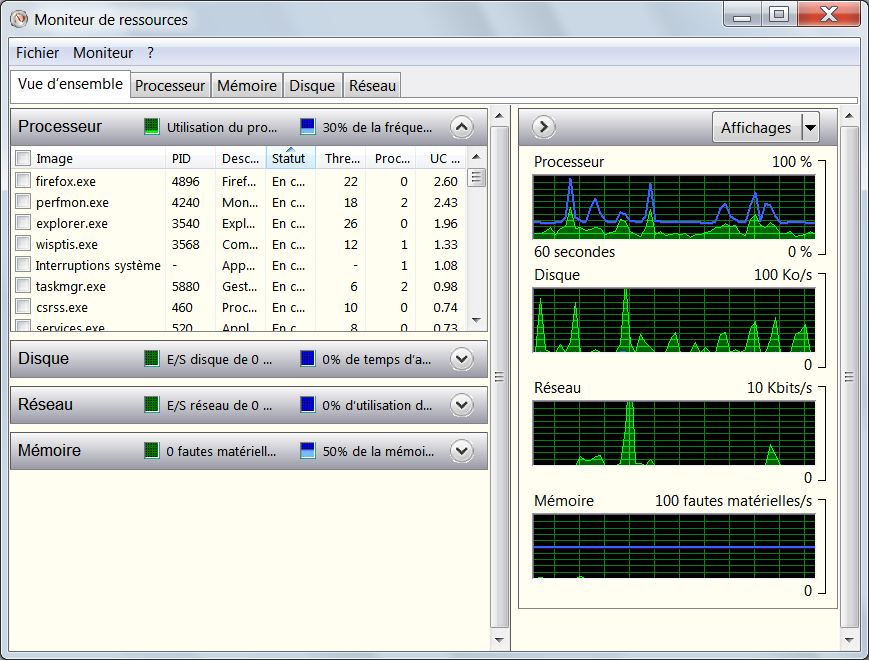869x660 pixels.
Task: Click graphs pane scrollbar up arrow
Action: (849, 116)
